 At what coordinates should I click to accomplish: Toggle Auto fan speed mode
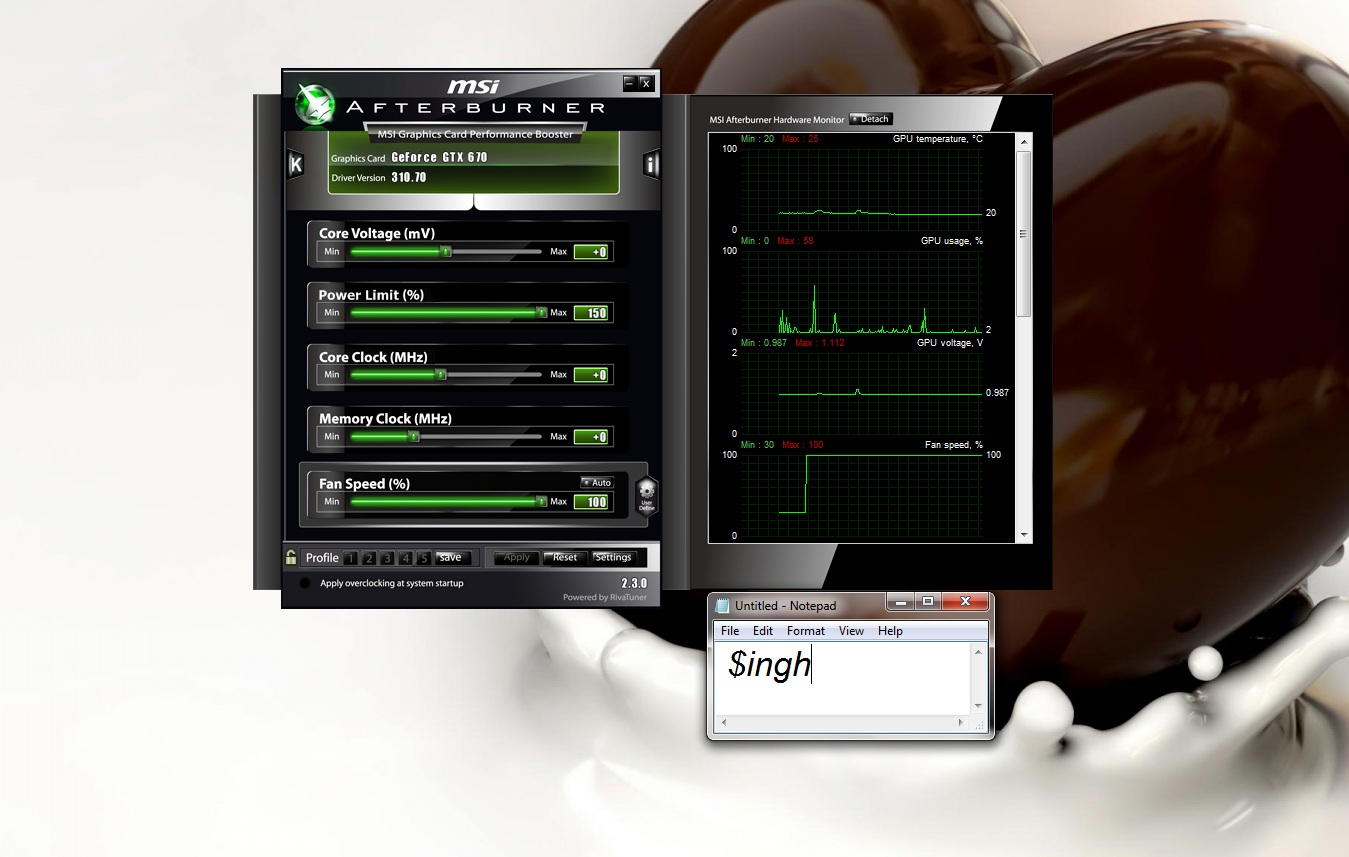pyautogui.click(x=597, y=482)
